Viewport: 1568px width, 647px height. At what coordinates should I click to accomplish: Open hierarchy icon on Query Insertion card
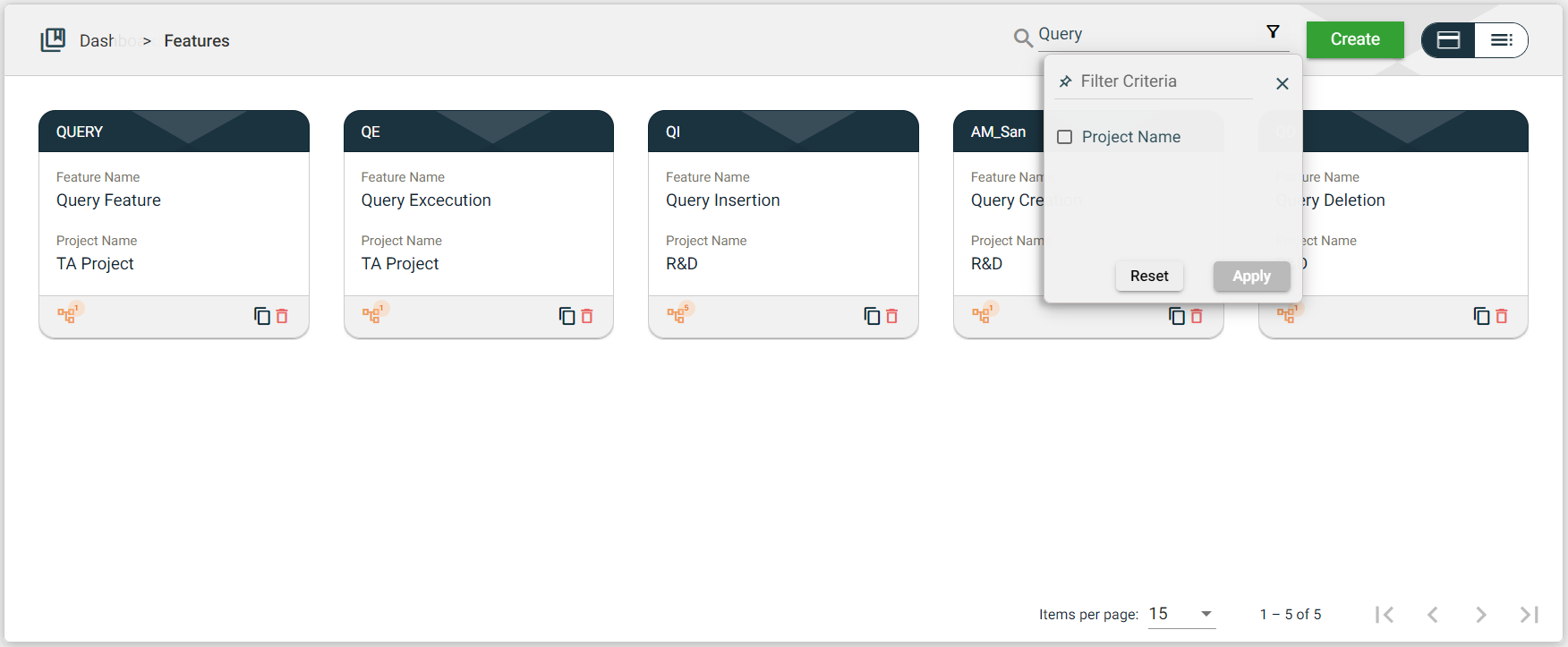(x=677, y=314)
